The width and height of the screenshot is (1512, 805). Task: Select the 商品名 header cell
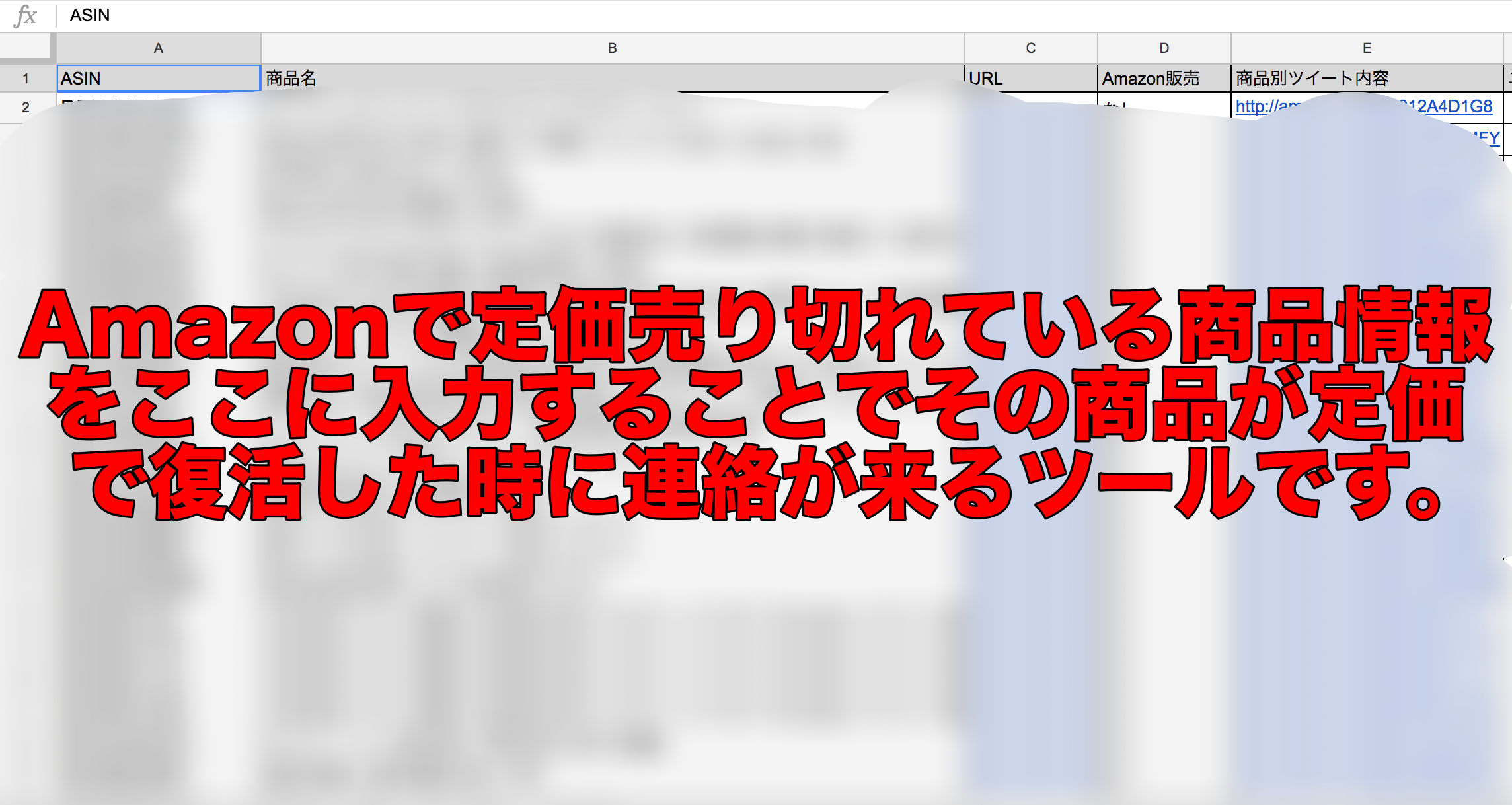[x=613, y=78]
